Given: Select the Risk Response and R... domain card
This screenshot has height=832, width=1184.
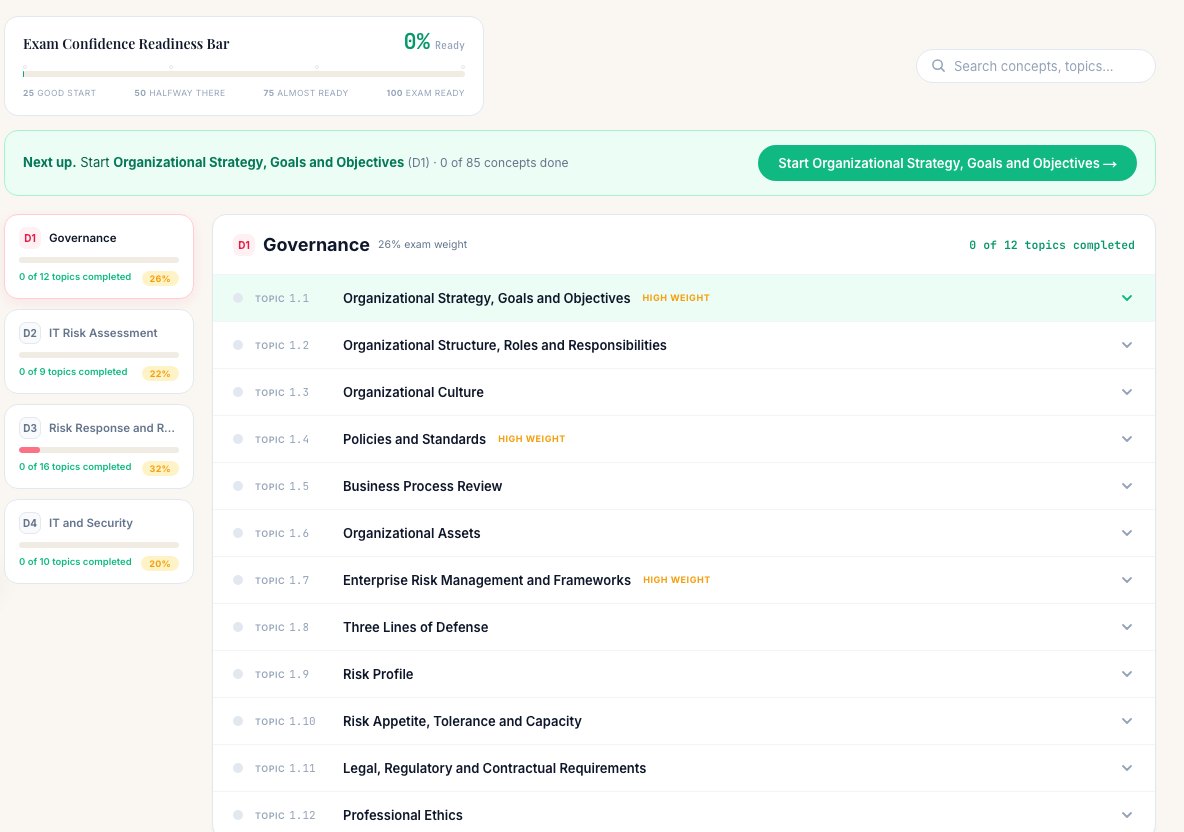Looking at the screenshot, I should [x=99, y=447].
